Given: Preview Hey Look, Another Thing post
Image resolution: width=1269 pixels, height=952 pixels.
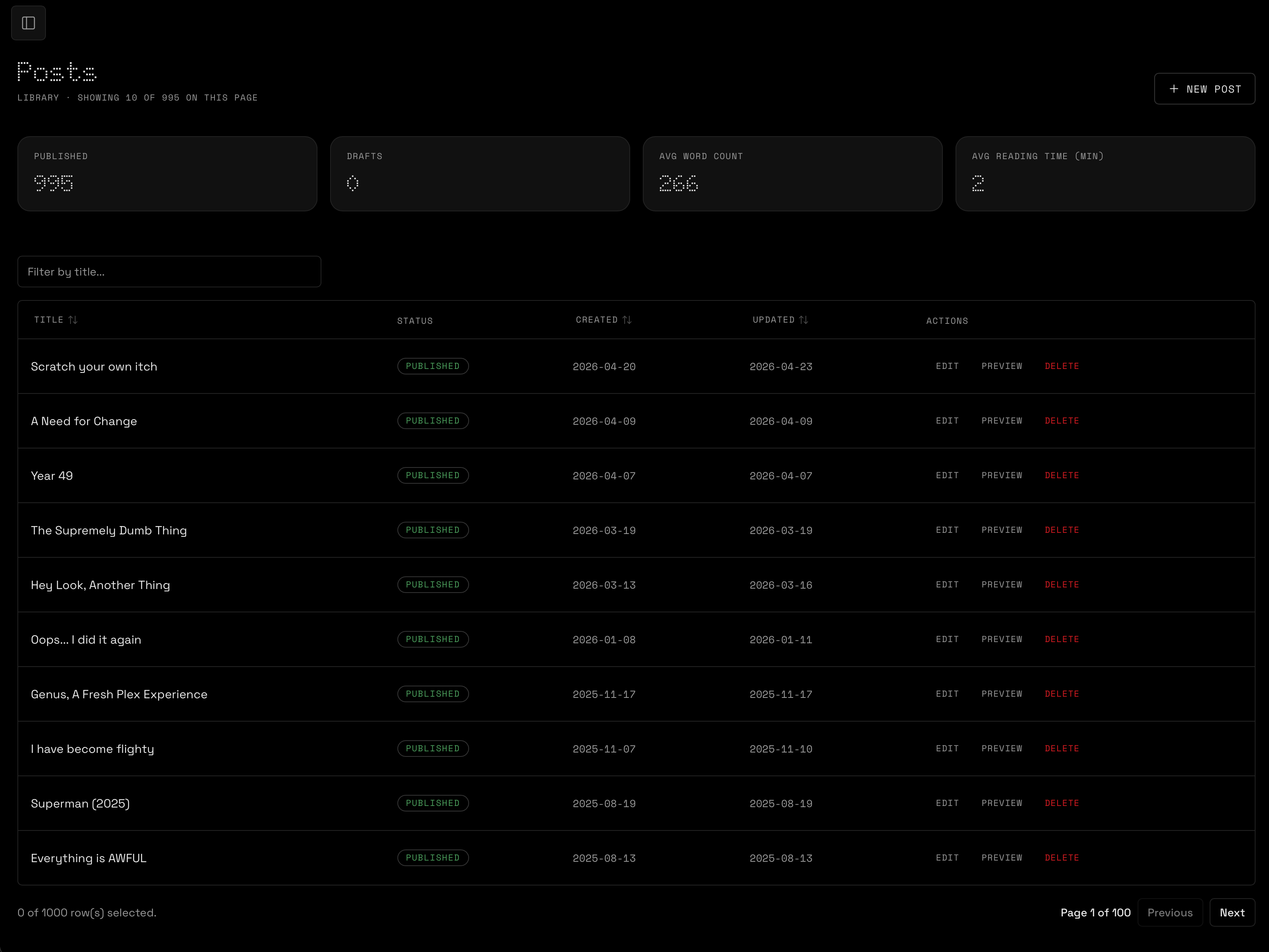Looking at the screenshot, I should (1002, 584).
